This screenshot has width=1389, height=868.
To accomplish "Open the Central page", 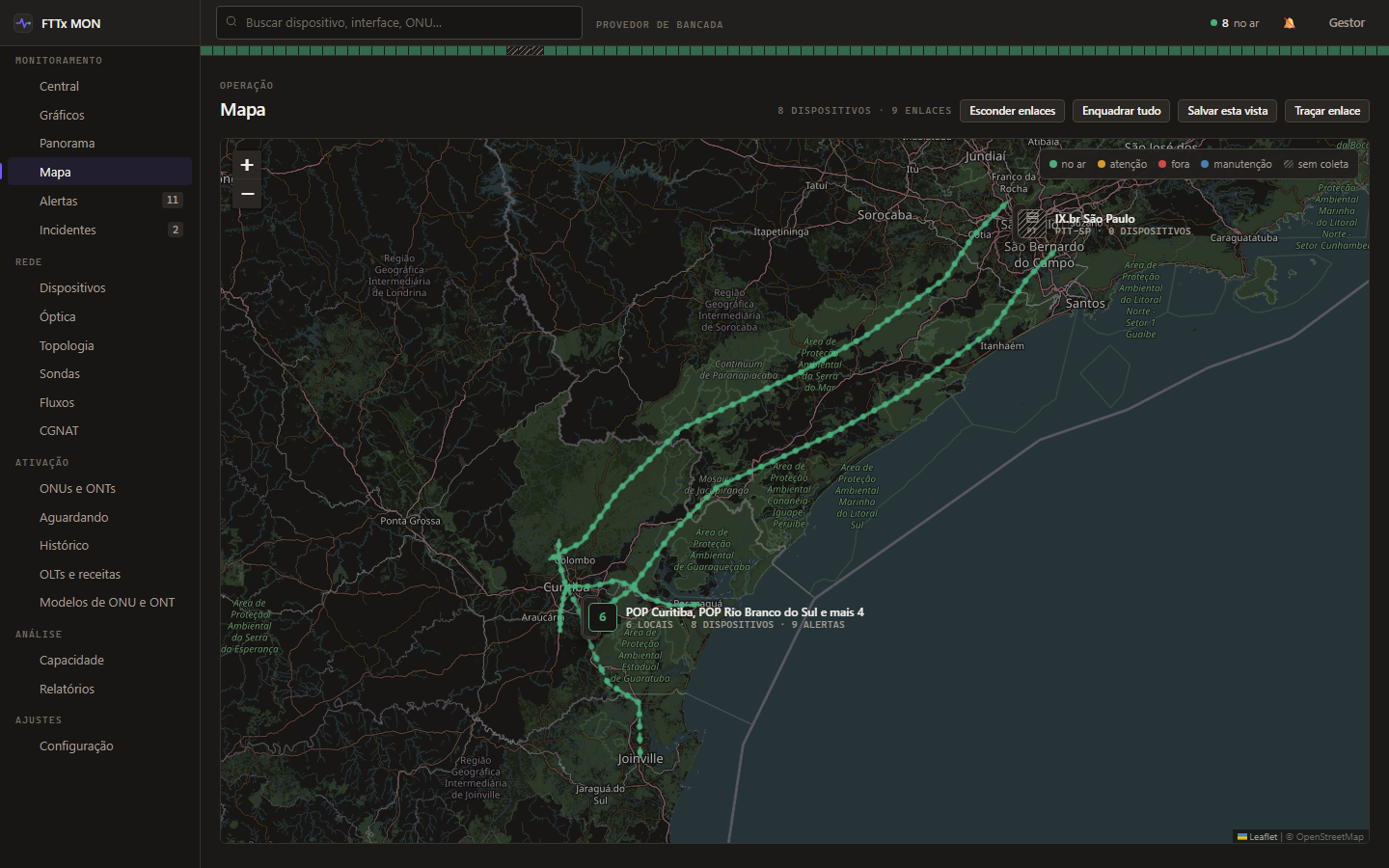I will [99, 86].
